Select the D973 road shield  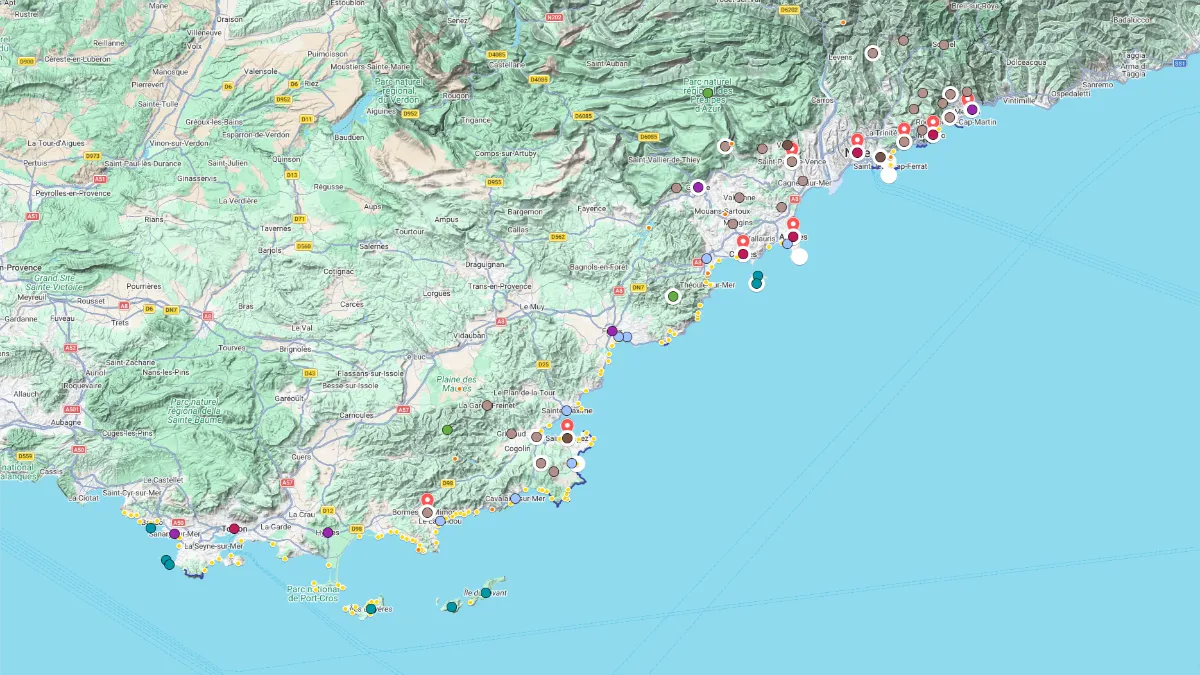[x=92, y=156]
